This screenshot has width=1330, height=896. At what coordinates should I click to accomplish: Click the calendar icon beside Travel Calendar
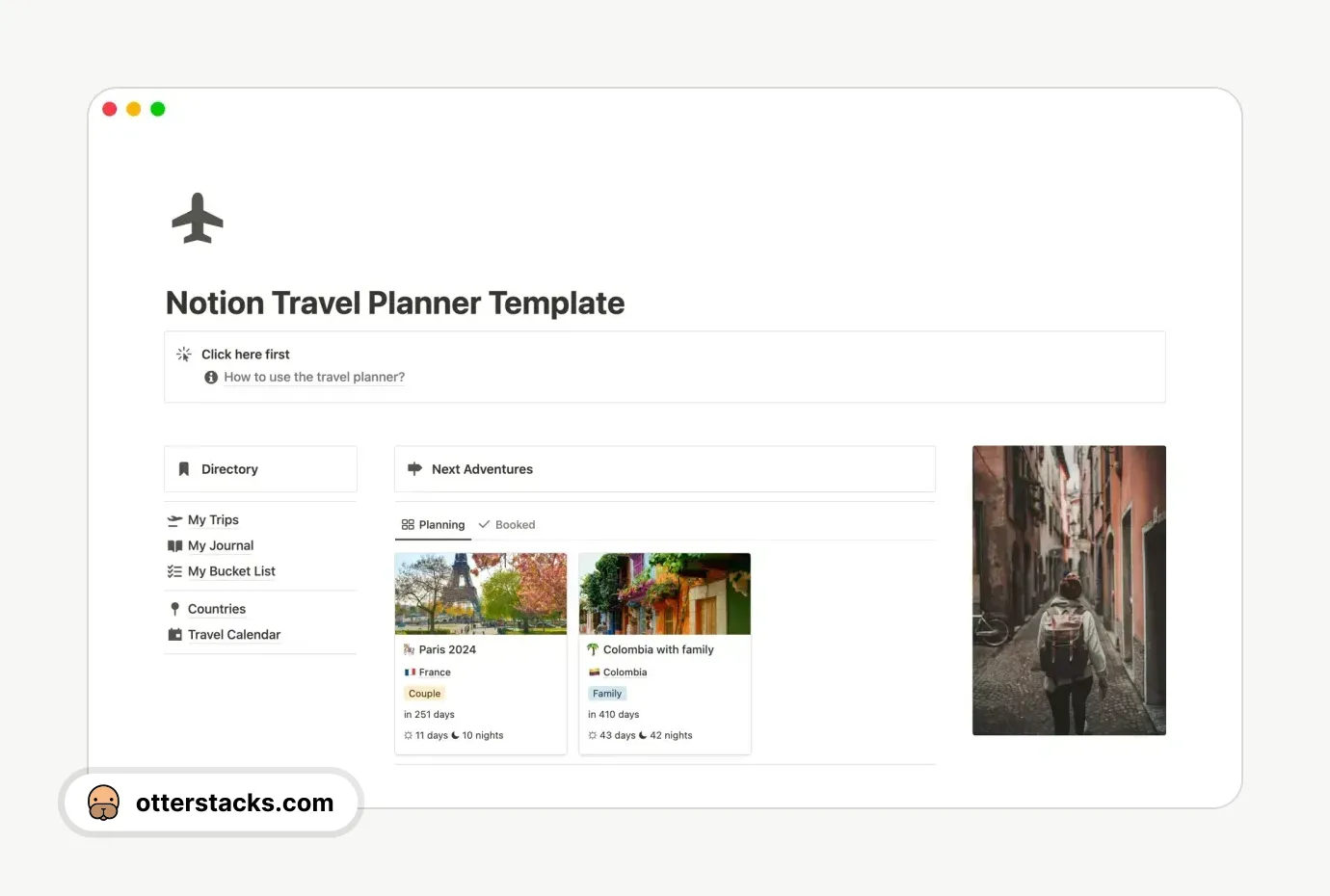[x=174, y=635]
